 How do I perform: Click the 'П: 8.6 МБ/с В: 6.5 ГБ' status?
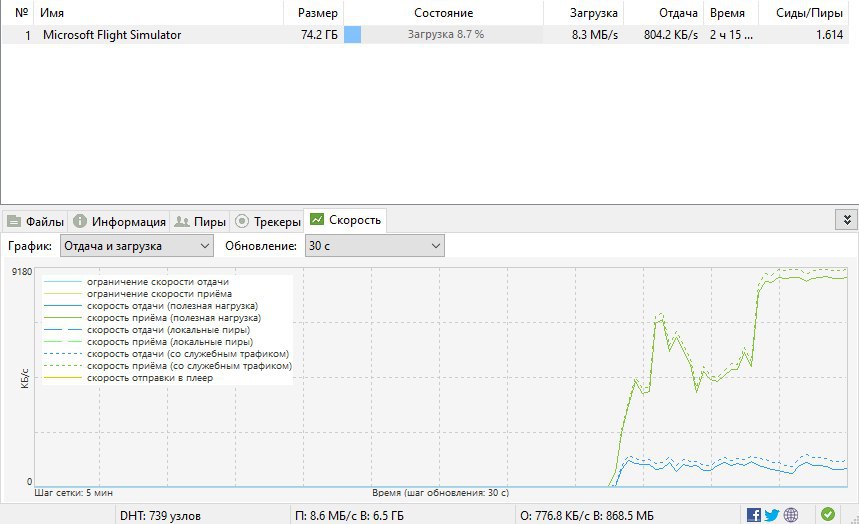point(349,516)
